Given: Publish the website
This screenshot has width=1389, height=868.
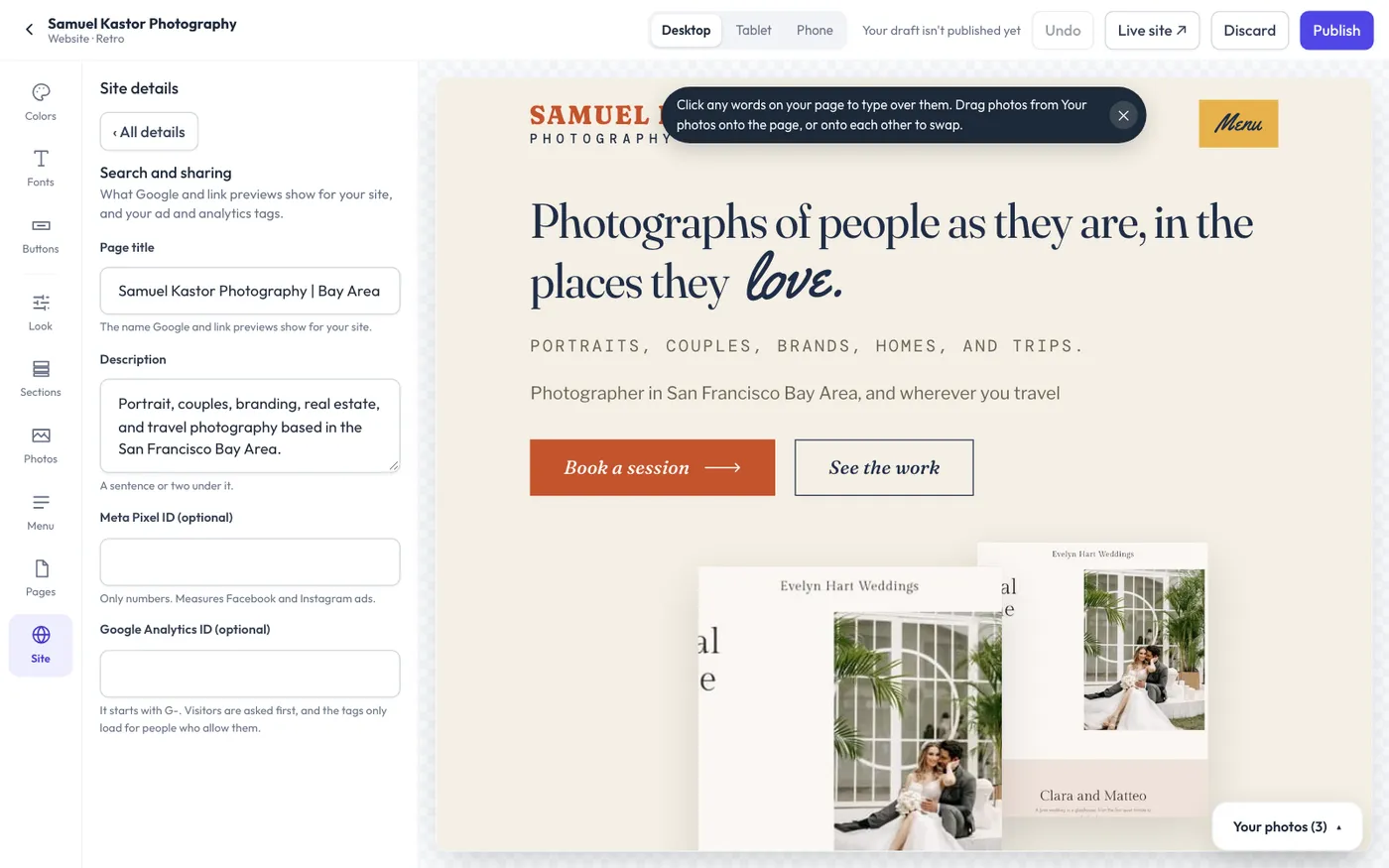Looking at the screenshot, I should (x=1336, y=30).
